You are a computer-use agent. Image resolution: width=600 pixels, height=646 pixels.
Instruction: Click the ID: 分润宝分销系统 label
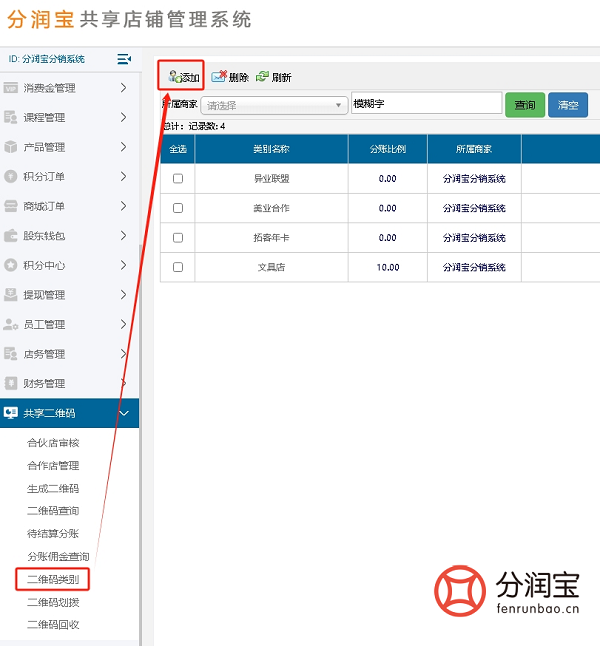coord(47,59)
